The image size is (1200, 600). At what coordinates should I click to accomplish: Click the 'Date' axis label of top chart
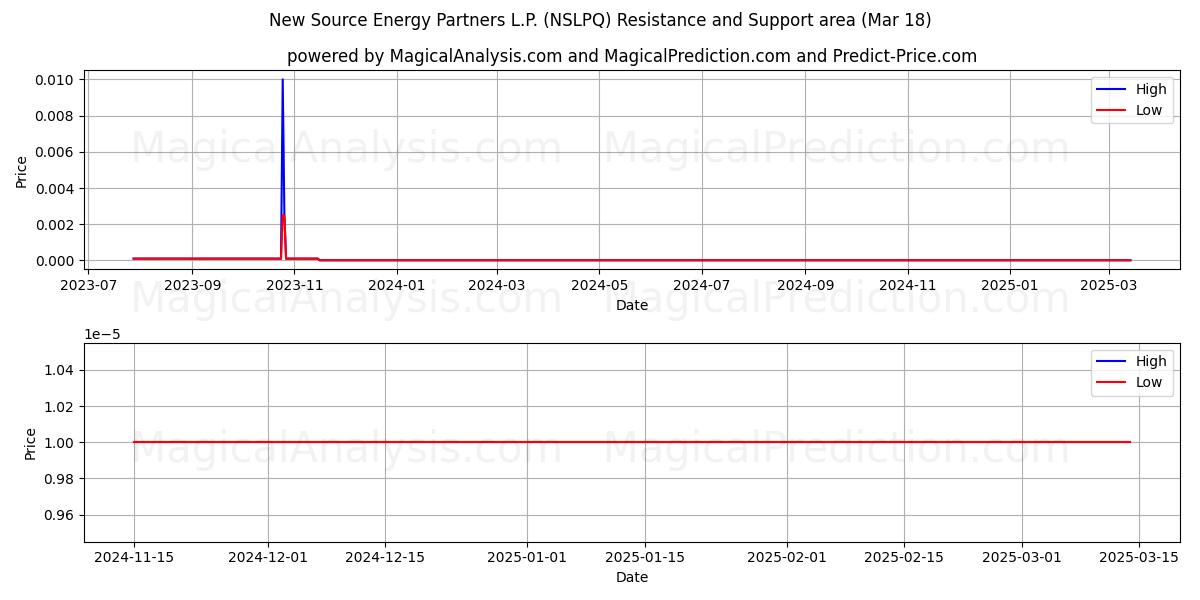[x=632, y=305]
